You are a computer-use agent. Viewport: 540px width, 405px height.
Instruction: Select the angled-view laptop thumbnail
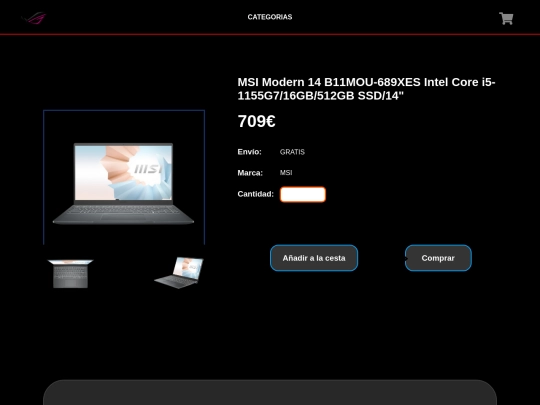tap(179, 272)
